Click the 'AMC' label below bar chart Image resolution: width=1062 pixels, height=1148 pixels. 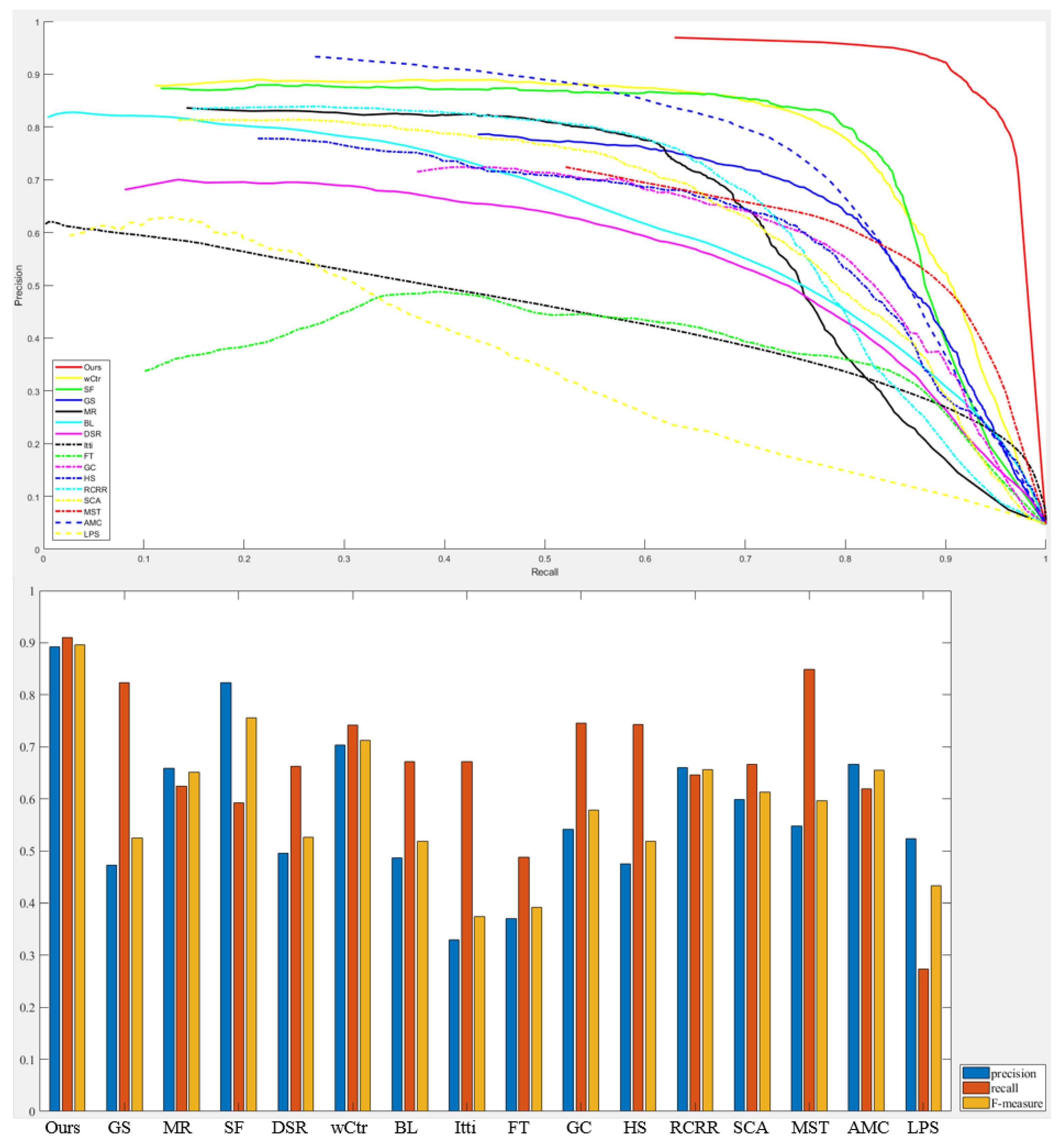pyautogui.click(x=868, y=1128)
